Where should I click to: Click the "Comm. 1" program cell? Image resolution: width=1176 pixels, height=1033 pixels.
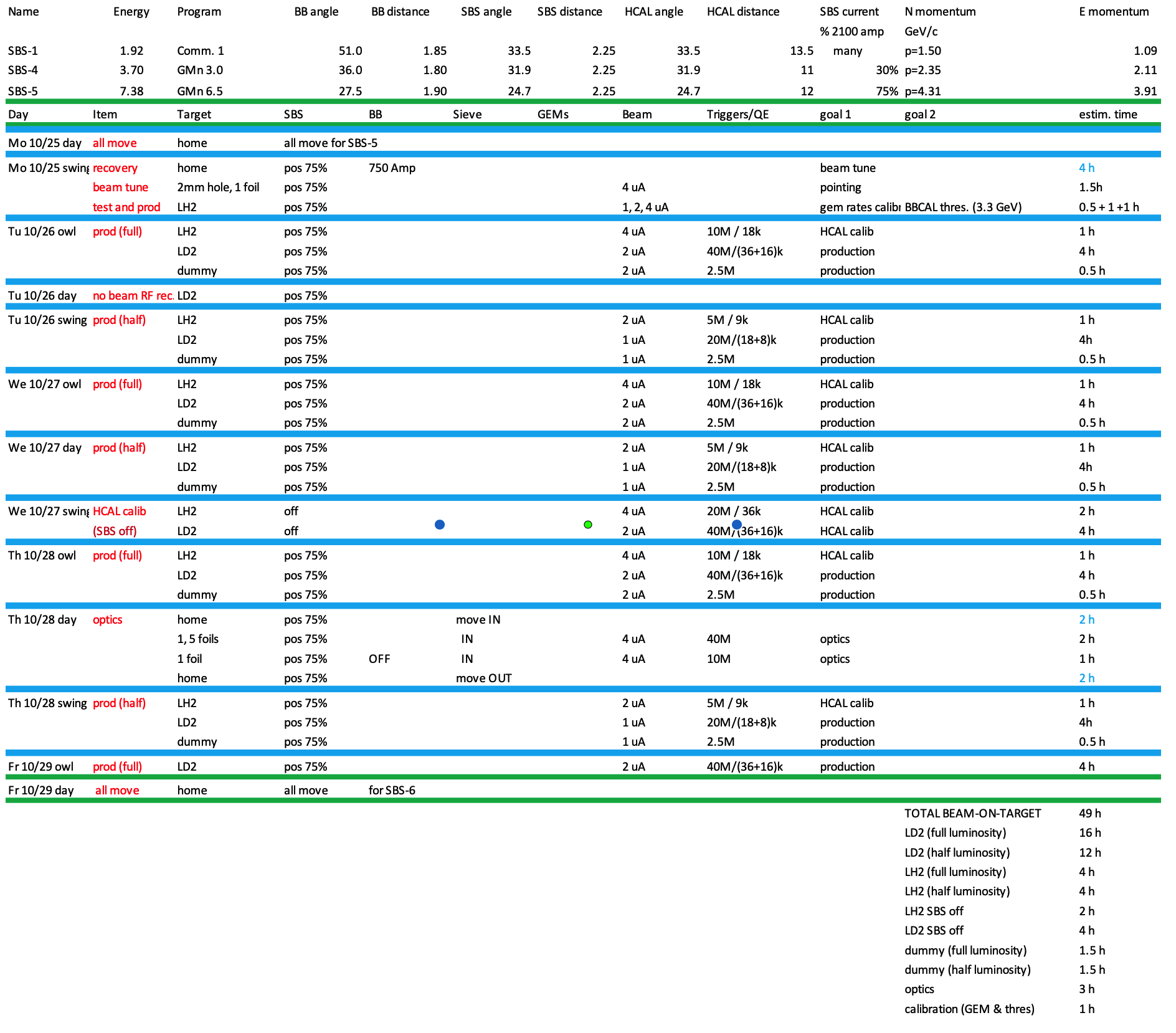201,51
